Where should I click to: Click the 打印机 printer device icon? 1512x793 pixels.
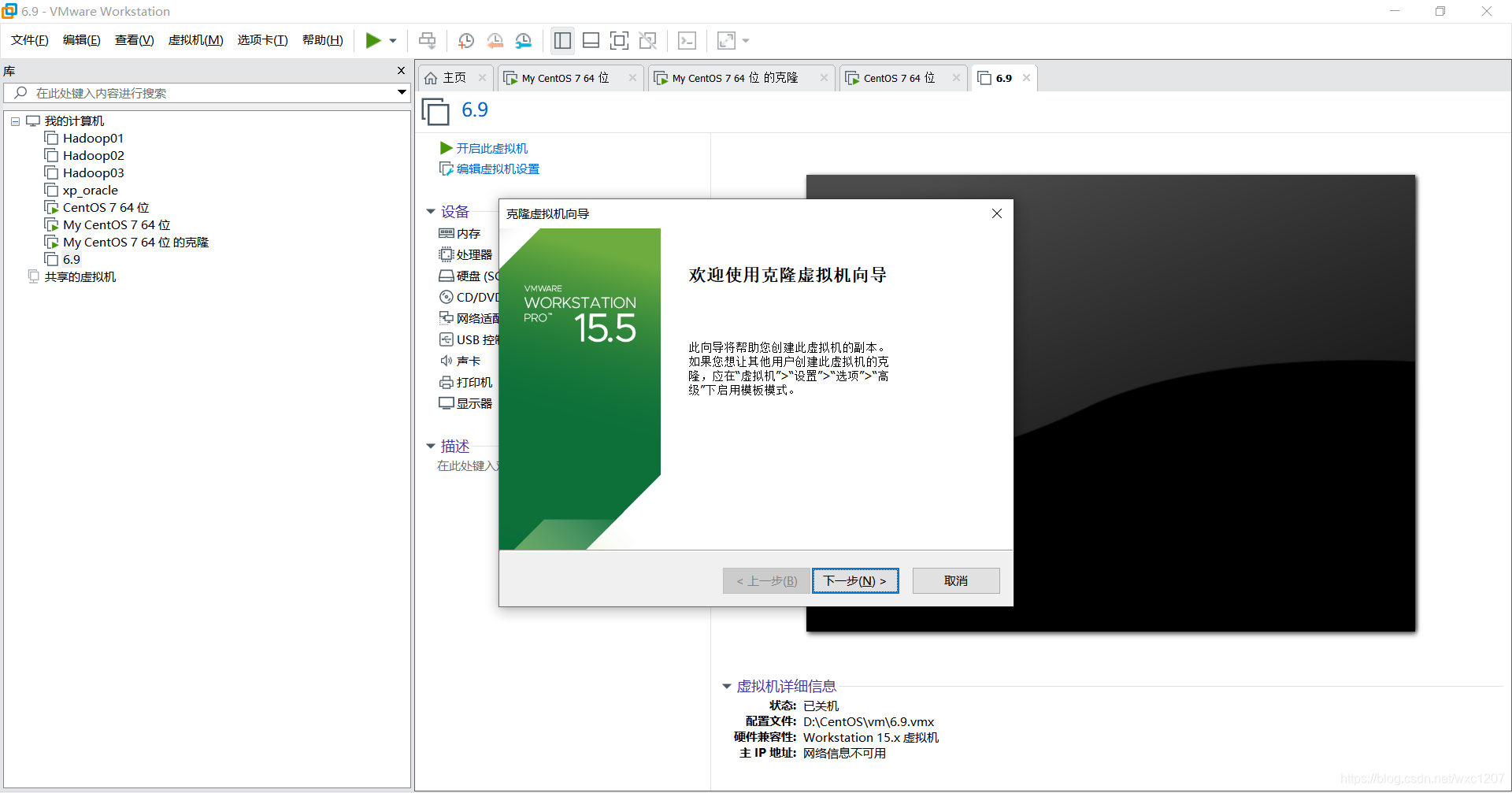pyautogui.click(x=446, y=382)
